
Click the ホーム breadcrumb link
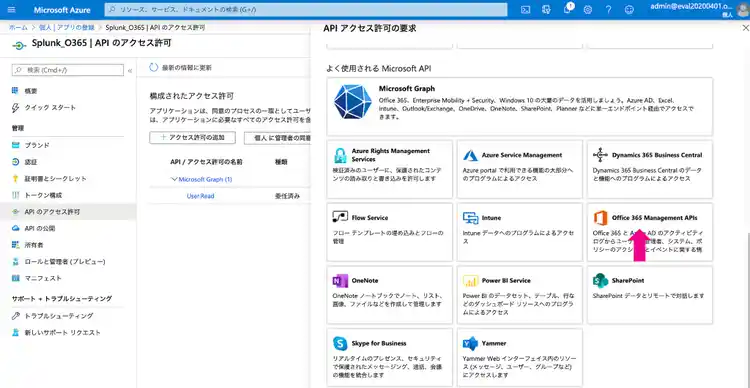point(18,27)
